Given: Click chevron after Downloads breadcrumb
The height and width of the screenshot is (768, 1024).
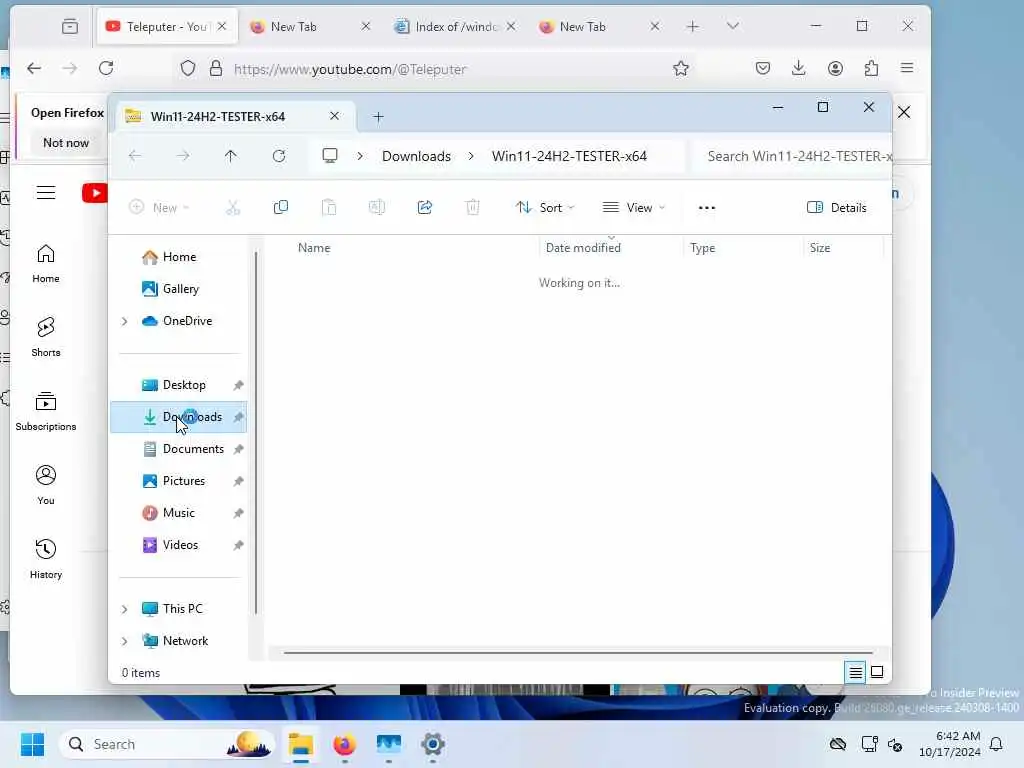Looking at the screenshot, I should pos(471,156).
